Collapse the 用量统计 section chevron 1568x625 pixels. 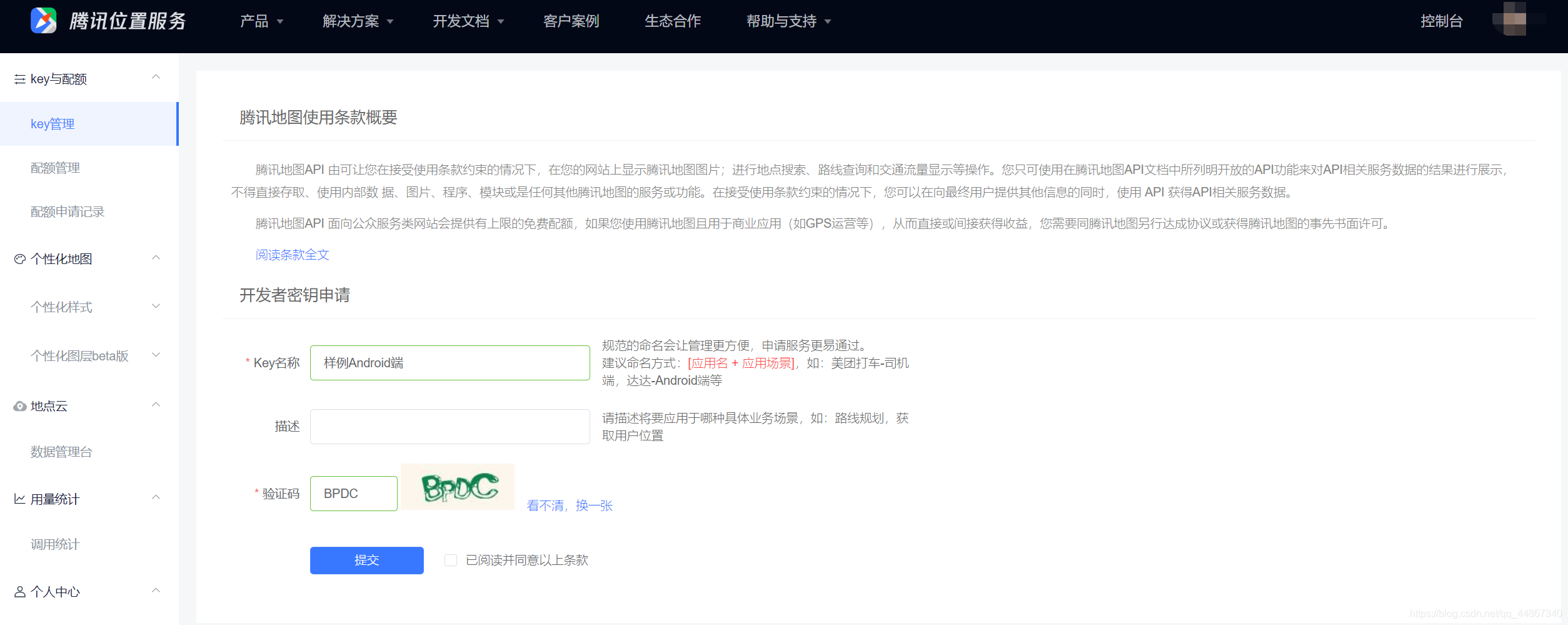point(156,497)
